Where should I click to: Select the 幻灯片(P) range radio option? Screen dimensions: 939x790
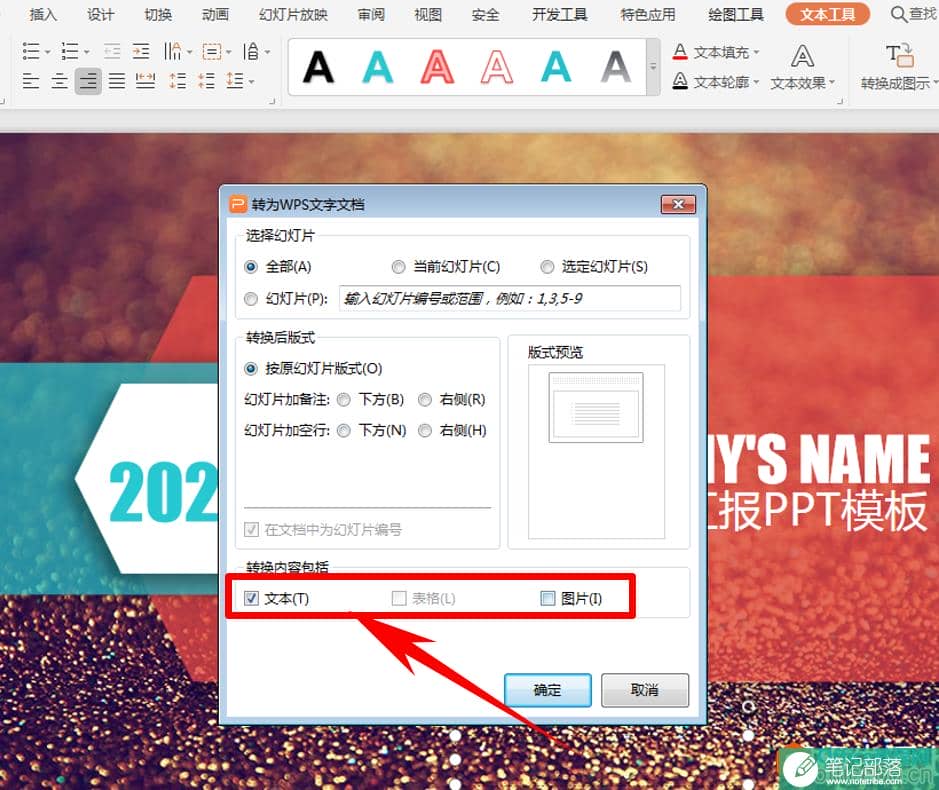(251, 298)
